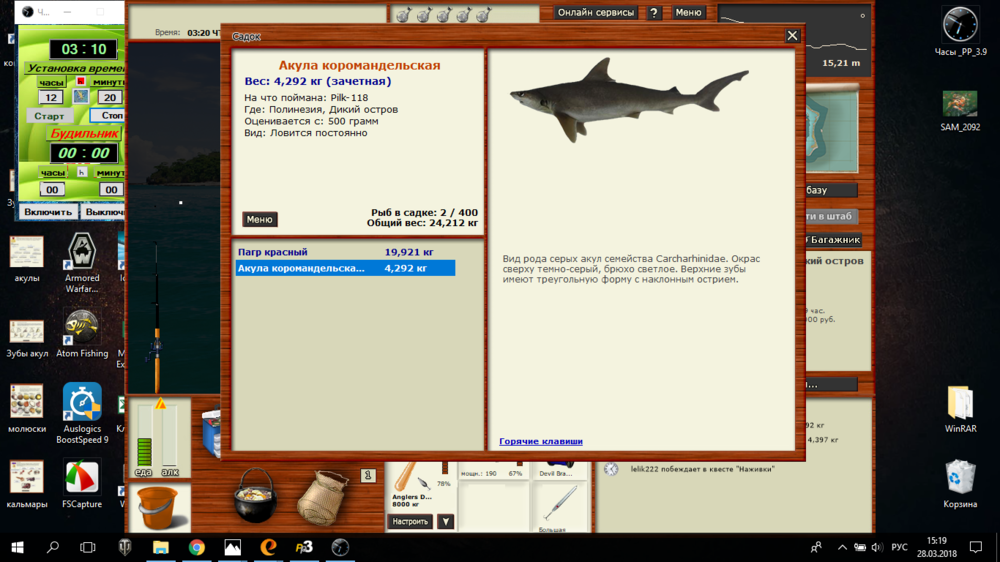This screenshot has width=1000, height=562.
Task: Close the Садок window
Action: point(792,36)
